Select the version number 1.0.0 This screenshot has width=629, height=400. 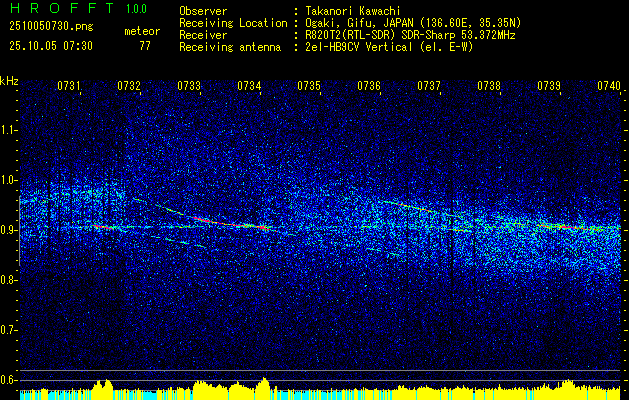136,9
